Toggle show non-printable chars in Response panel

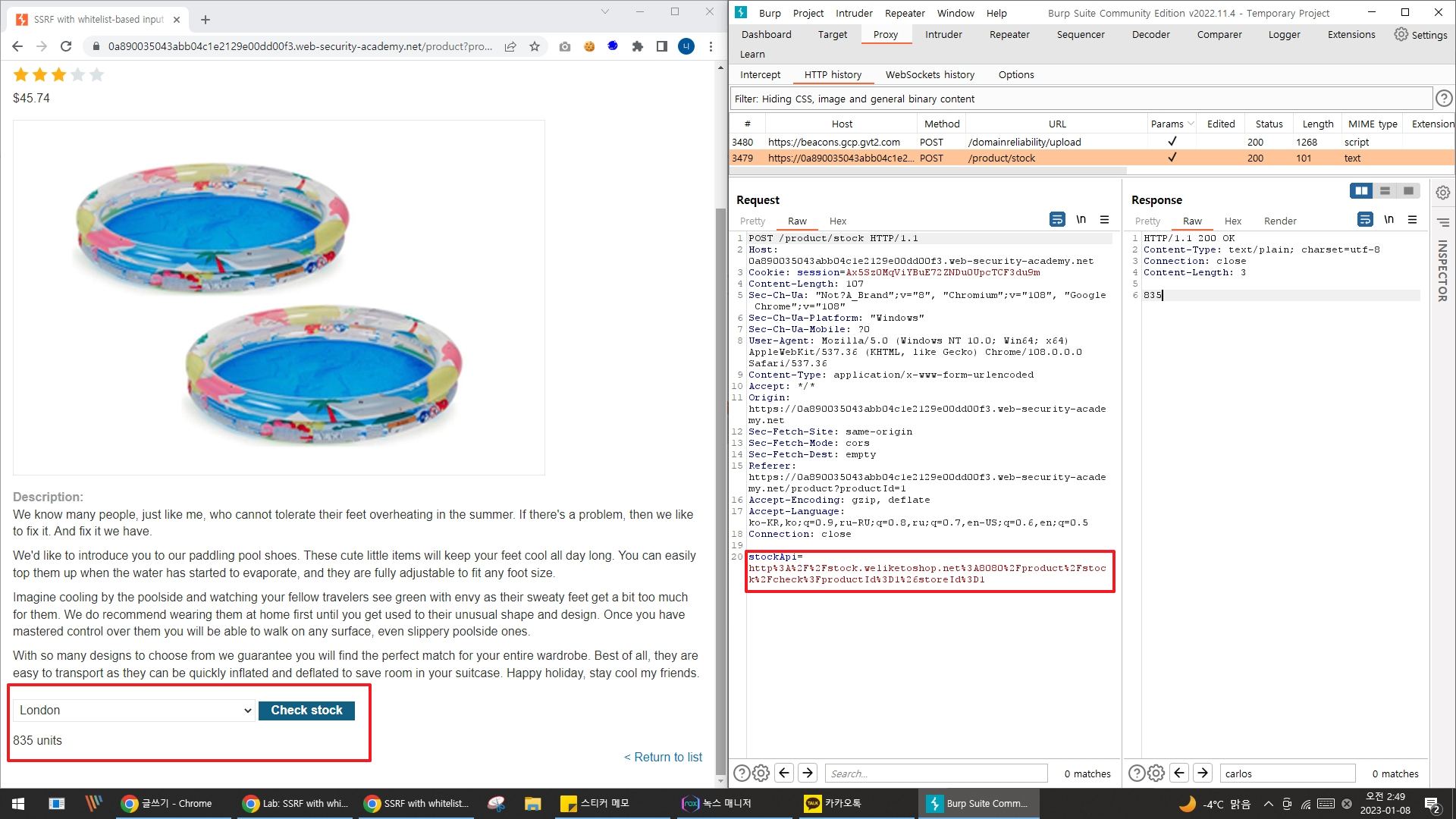point(1389,220)
